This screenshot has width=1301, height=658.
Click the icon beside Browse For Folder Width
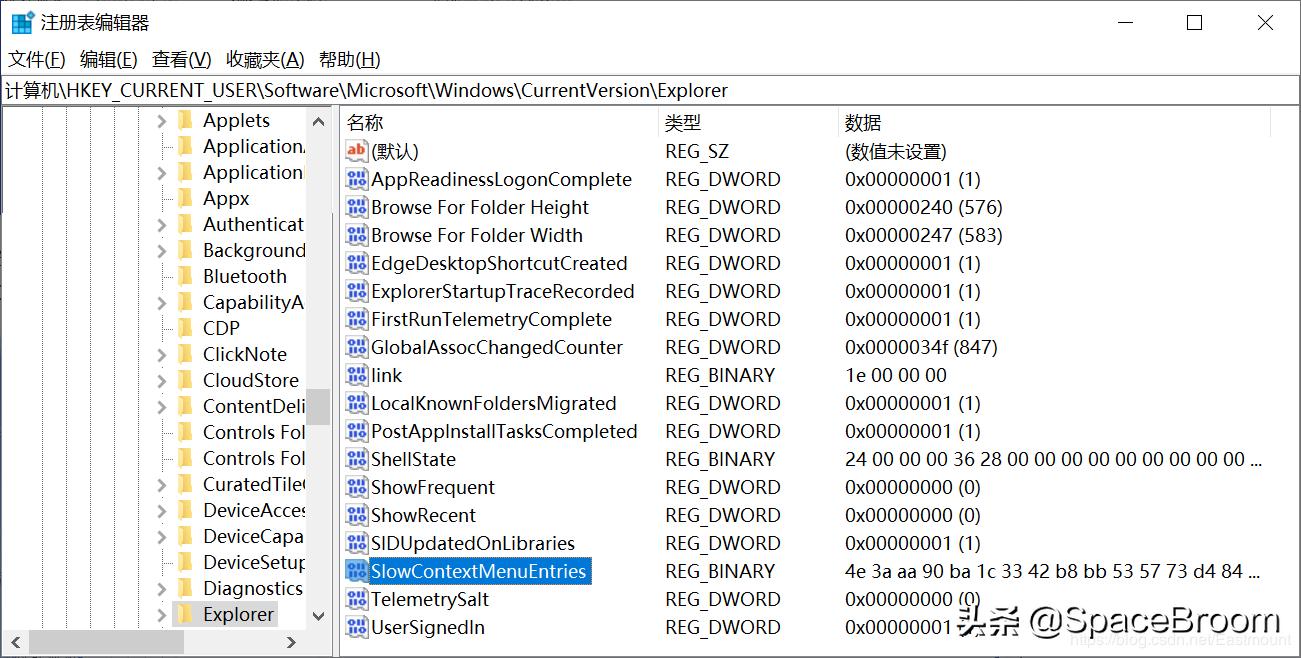[x=357, y=235]
